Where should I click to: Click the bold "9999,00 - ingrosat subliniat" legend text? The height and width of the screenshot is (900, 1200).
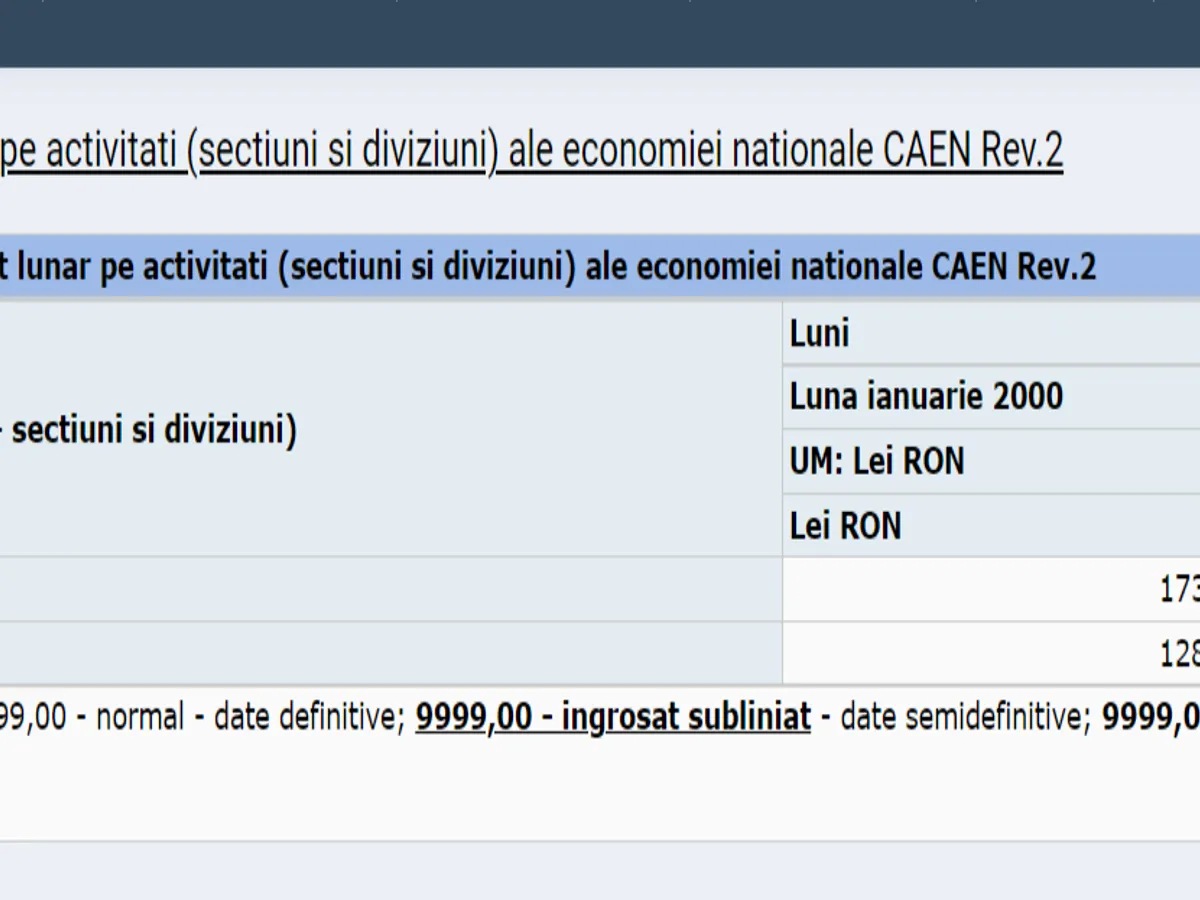click(612, 717)
